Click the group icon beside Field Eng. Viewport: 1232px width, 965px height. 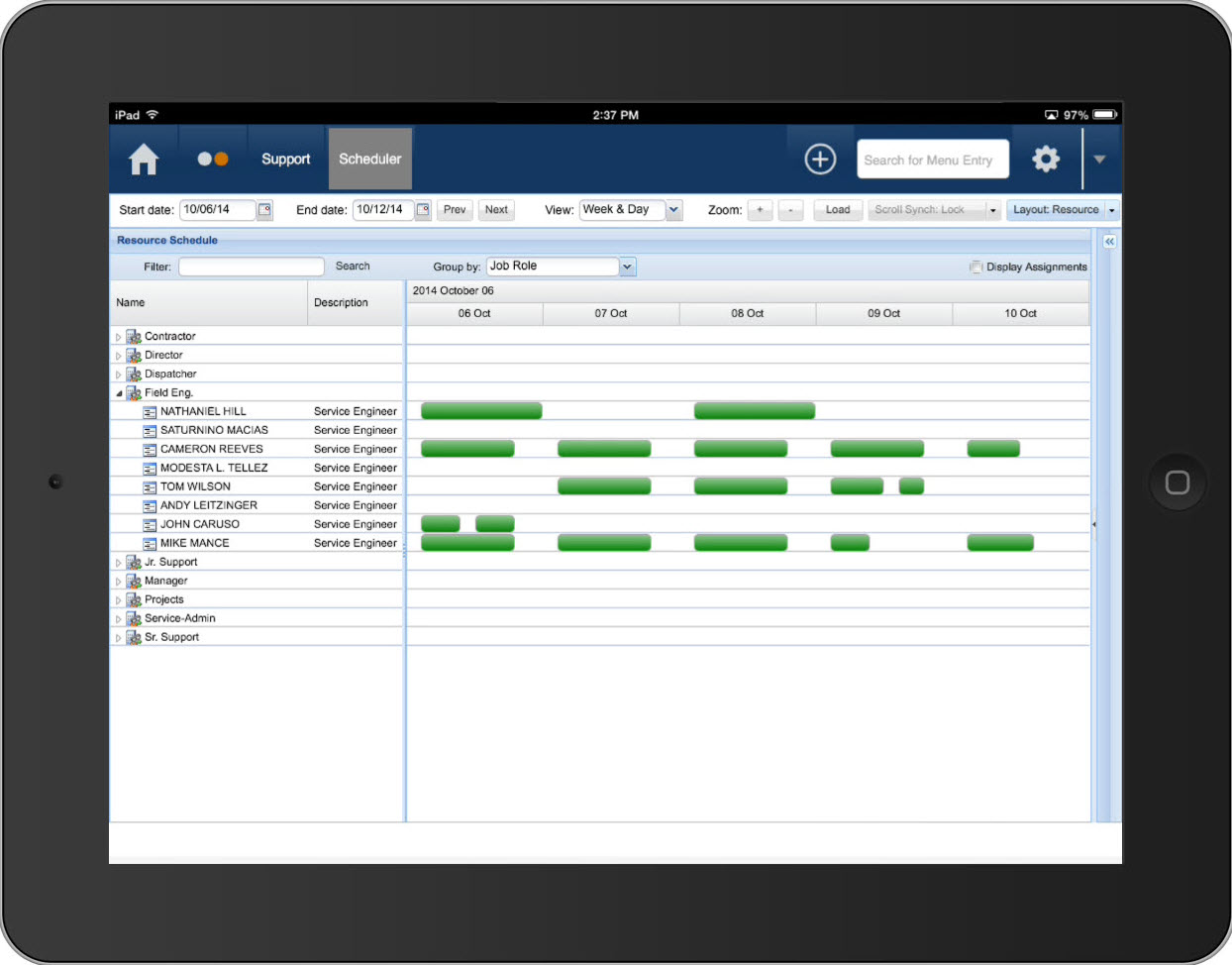point(133,392)
